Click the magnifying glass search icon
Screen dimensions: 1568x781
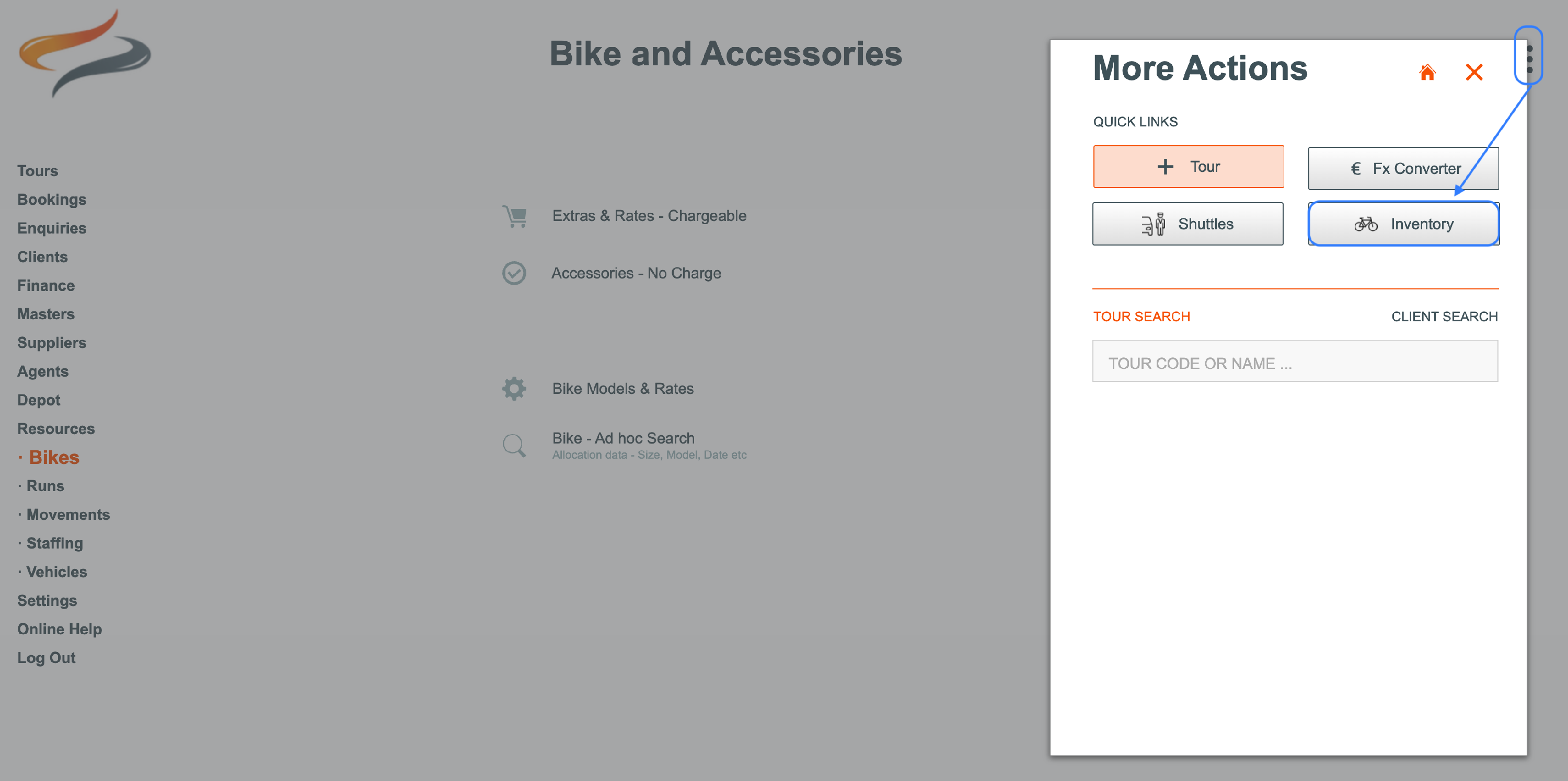point(514,445)
